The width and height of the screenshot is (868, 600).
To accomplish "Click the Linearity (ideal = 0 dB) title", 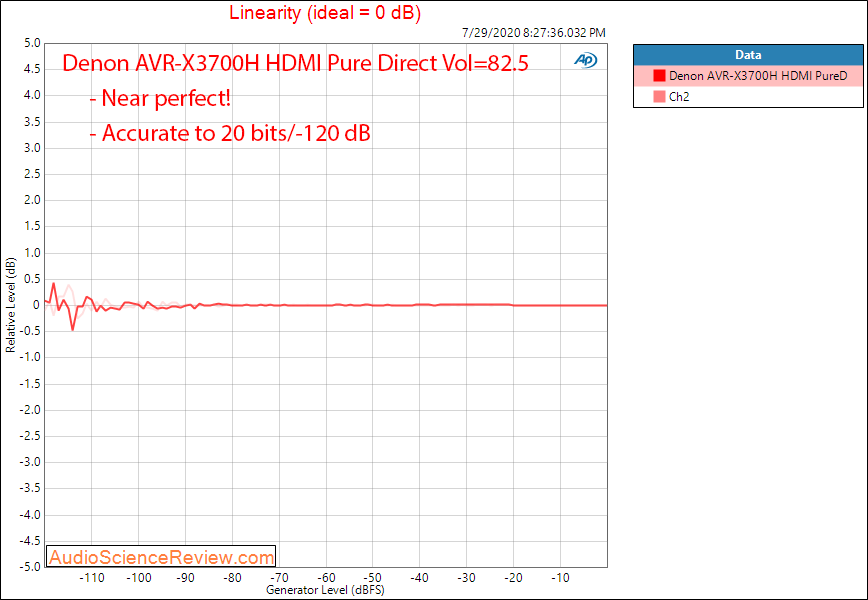I will pyautogui.click(x=326, y=12).
